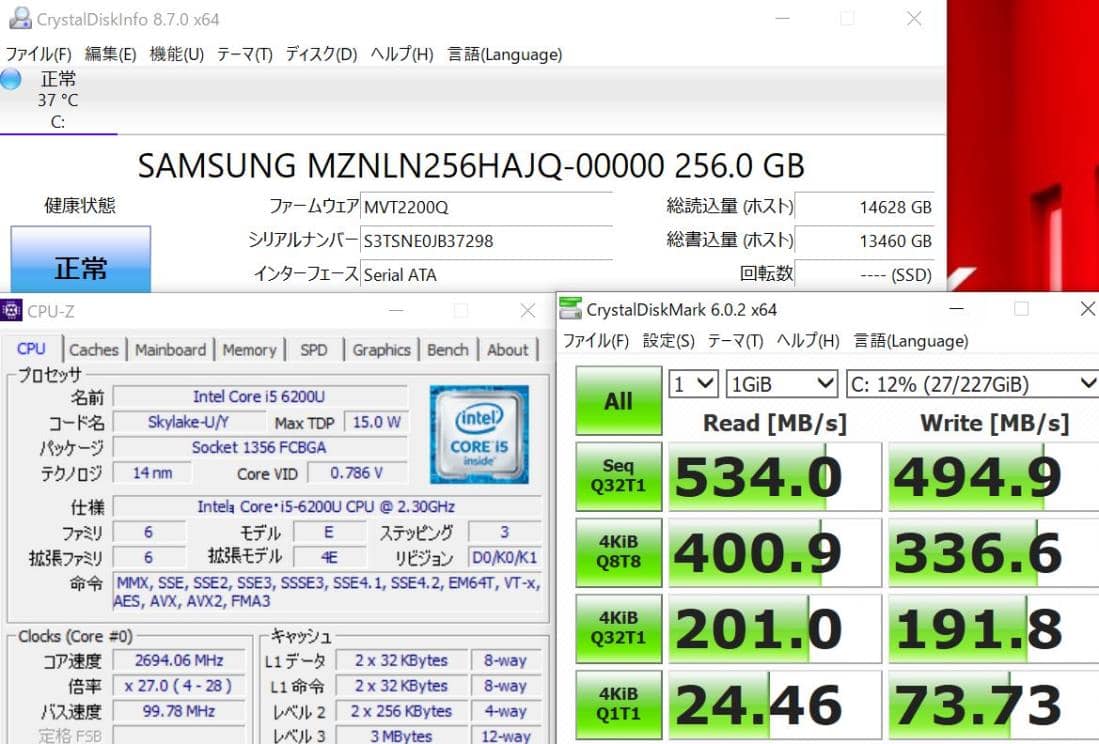The height and width of the screenshot is (744, 1099).
Task: Click the rotation rate field showing (SSD)
Action: point(864,275)
